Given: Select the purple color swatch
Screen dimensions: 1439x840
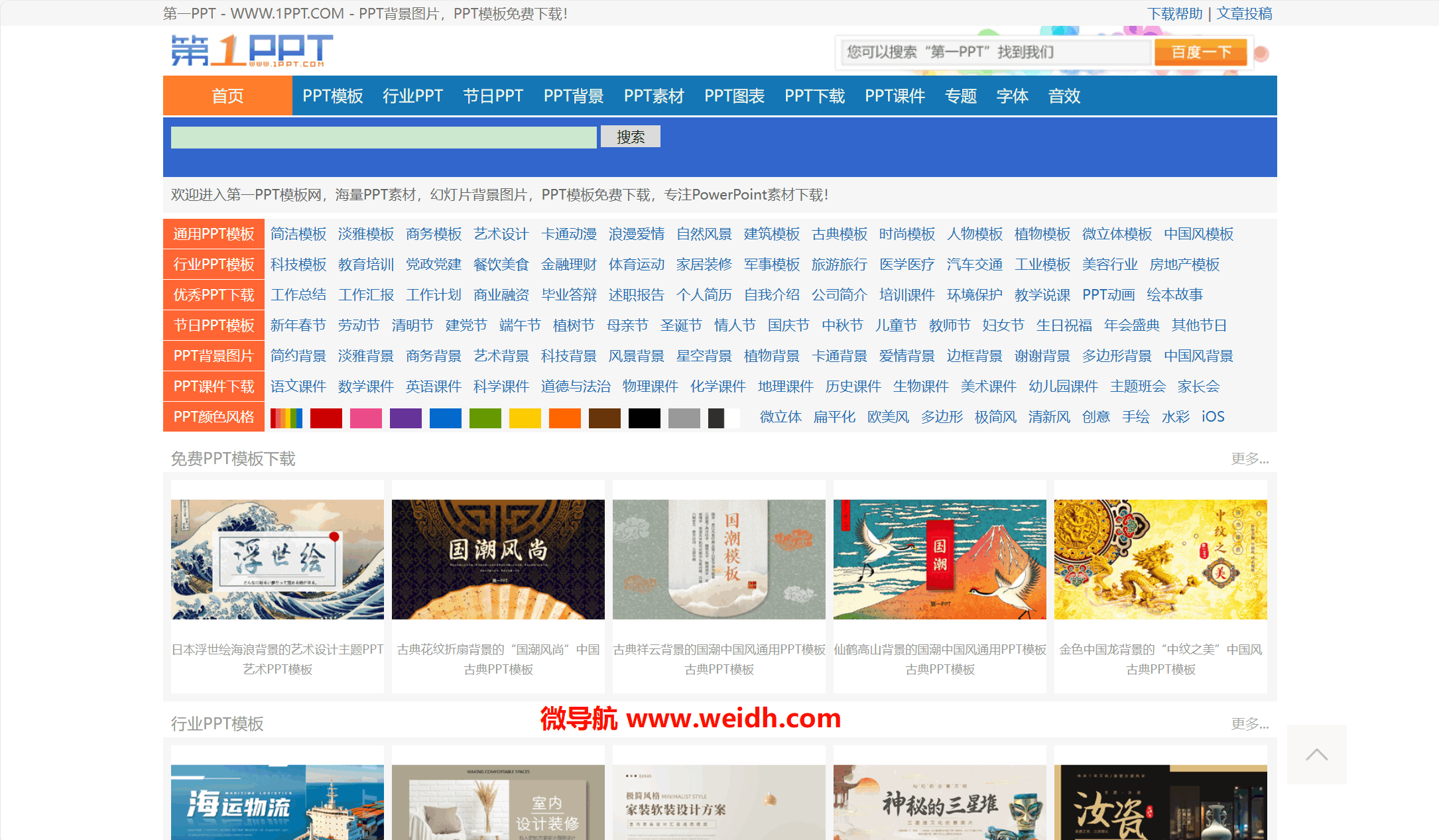Looking at the screenshot, I should point(406,418).
